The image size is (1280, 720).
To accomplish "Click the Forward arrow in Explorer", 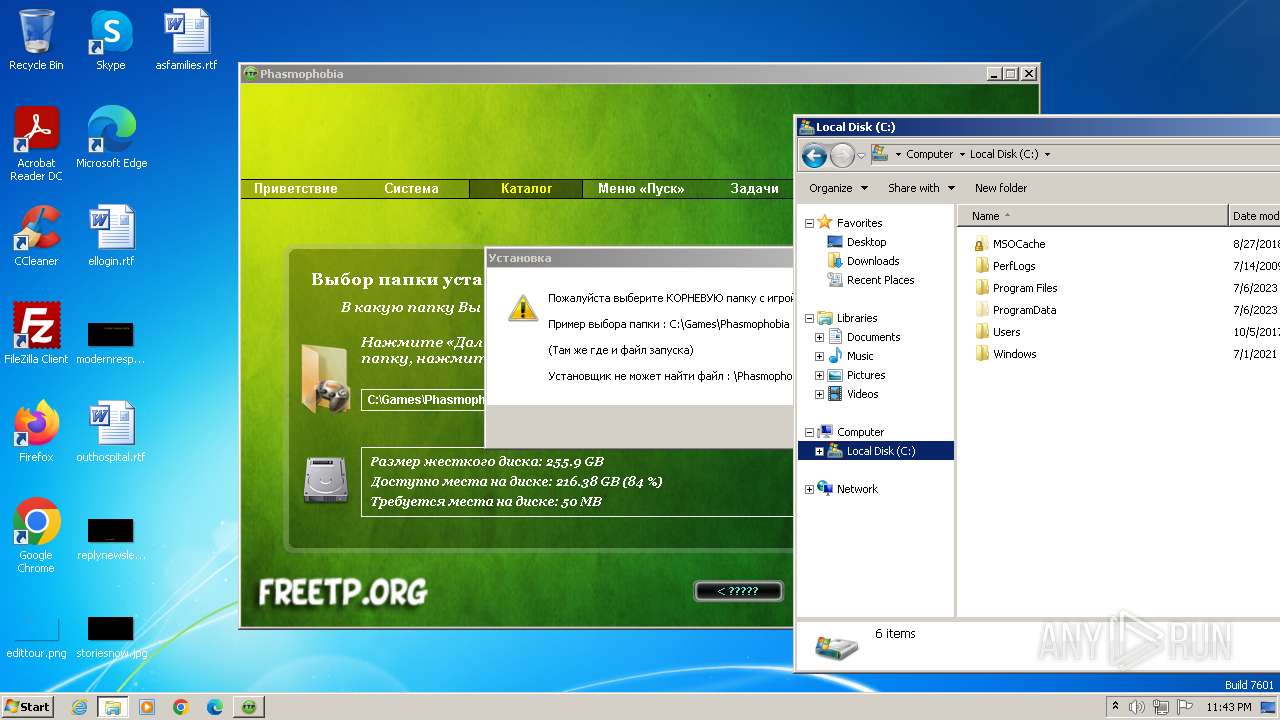I will [x=842, y=155].
